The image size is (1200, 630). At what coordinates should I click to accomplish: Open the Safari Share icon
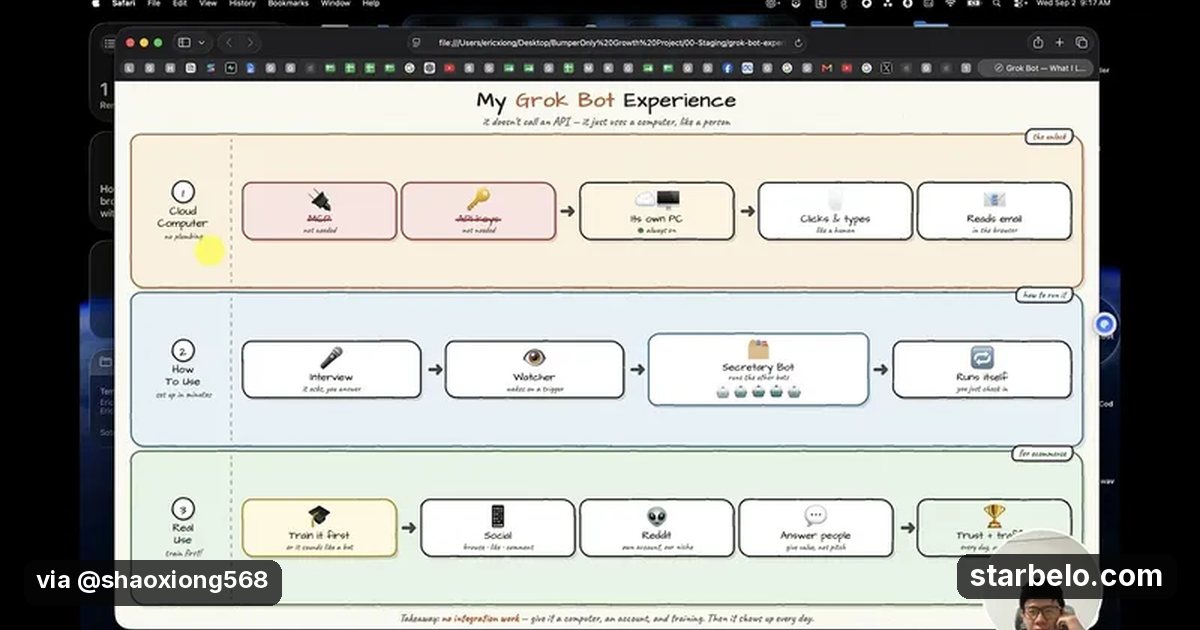click(1038, 43)
